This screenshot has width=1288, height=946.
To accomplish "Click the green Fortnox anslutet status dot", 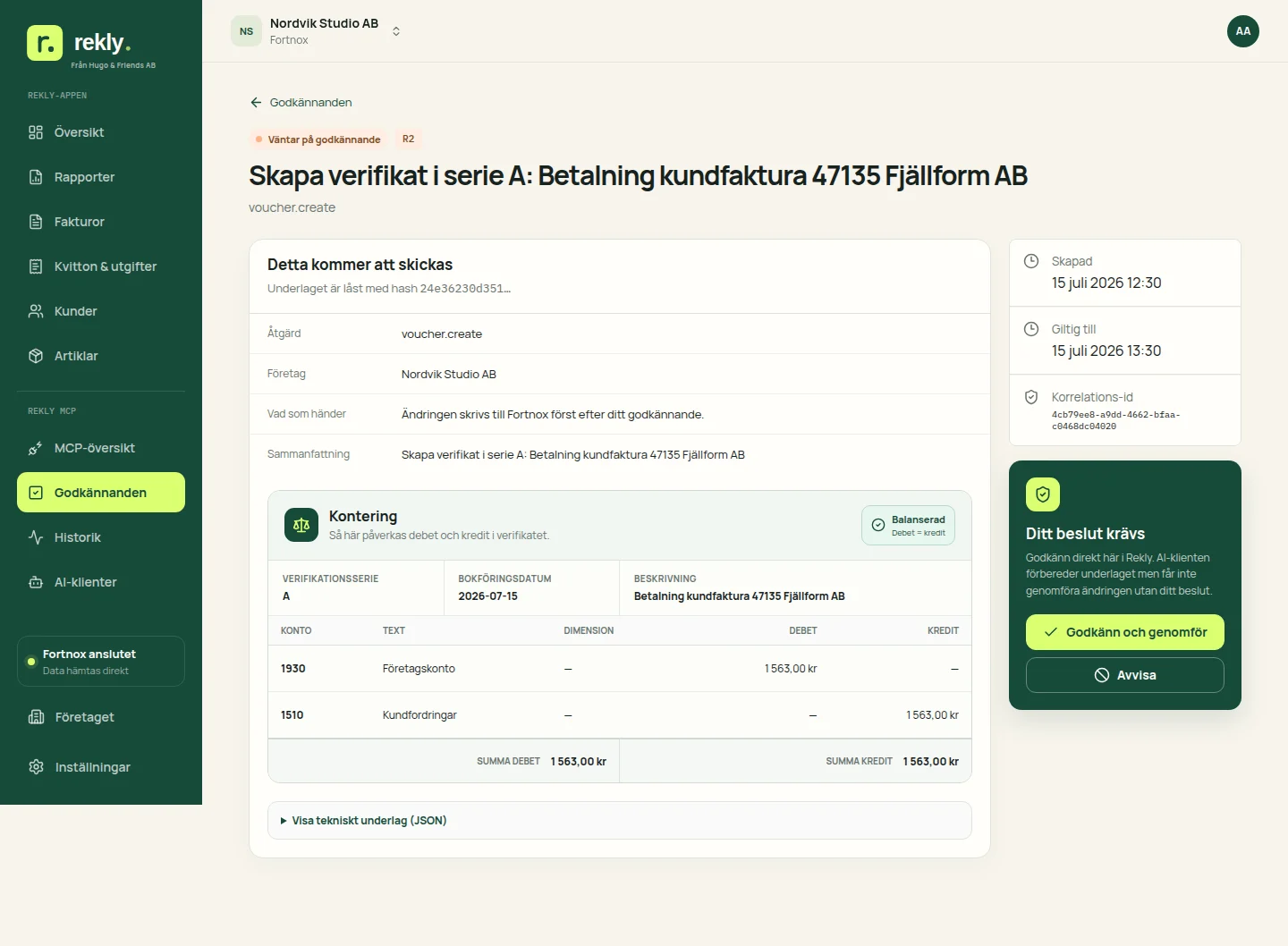I will pos(31,662).
